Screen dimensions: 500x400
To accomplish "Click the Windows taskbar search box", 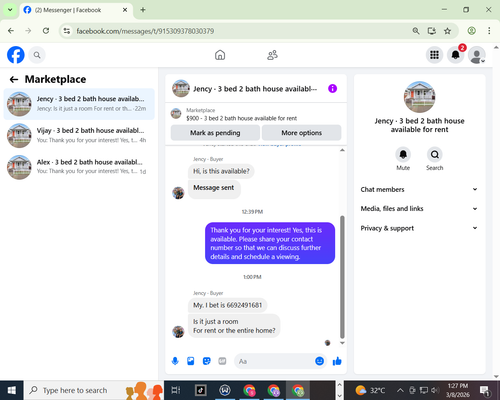I will click(x=94, y=390).
